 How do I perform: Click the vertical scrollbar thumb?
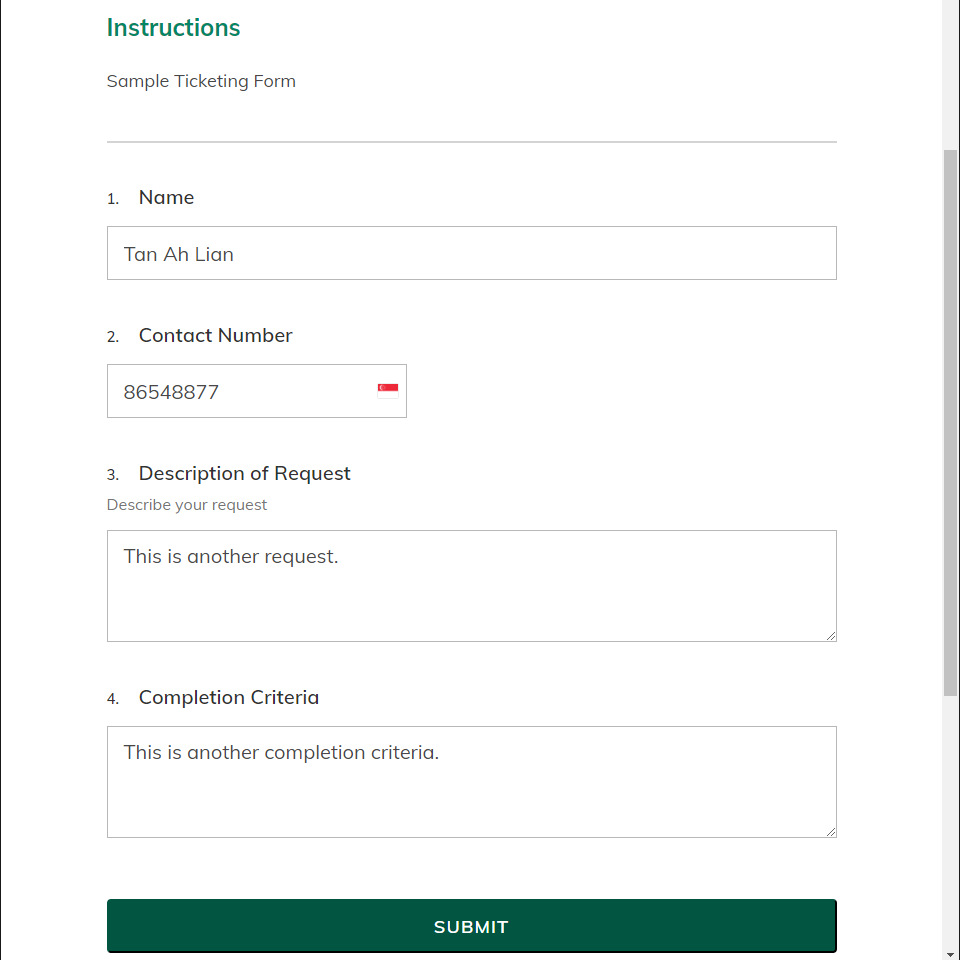(x=950, y=422)
